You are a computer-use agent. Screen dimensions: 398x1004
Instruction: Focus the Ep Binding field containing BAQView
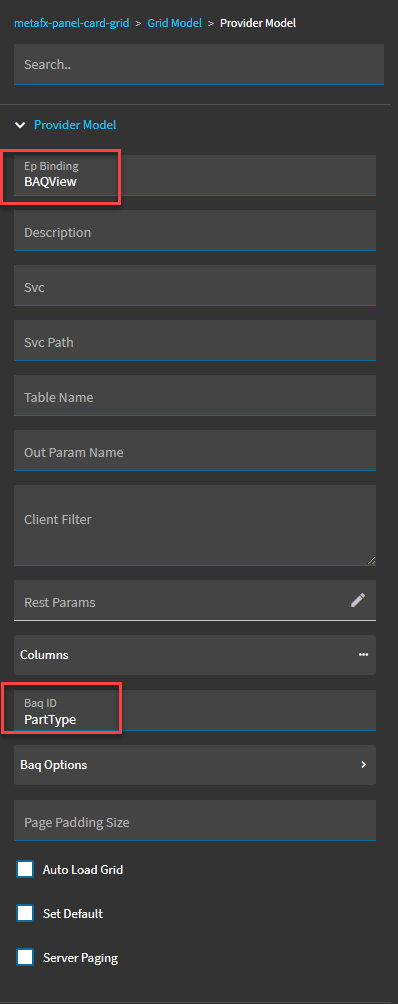point(195,175)
